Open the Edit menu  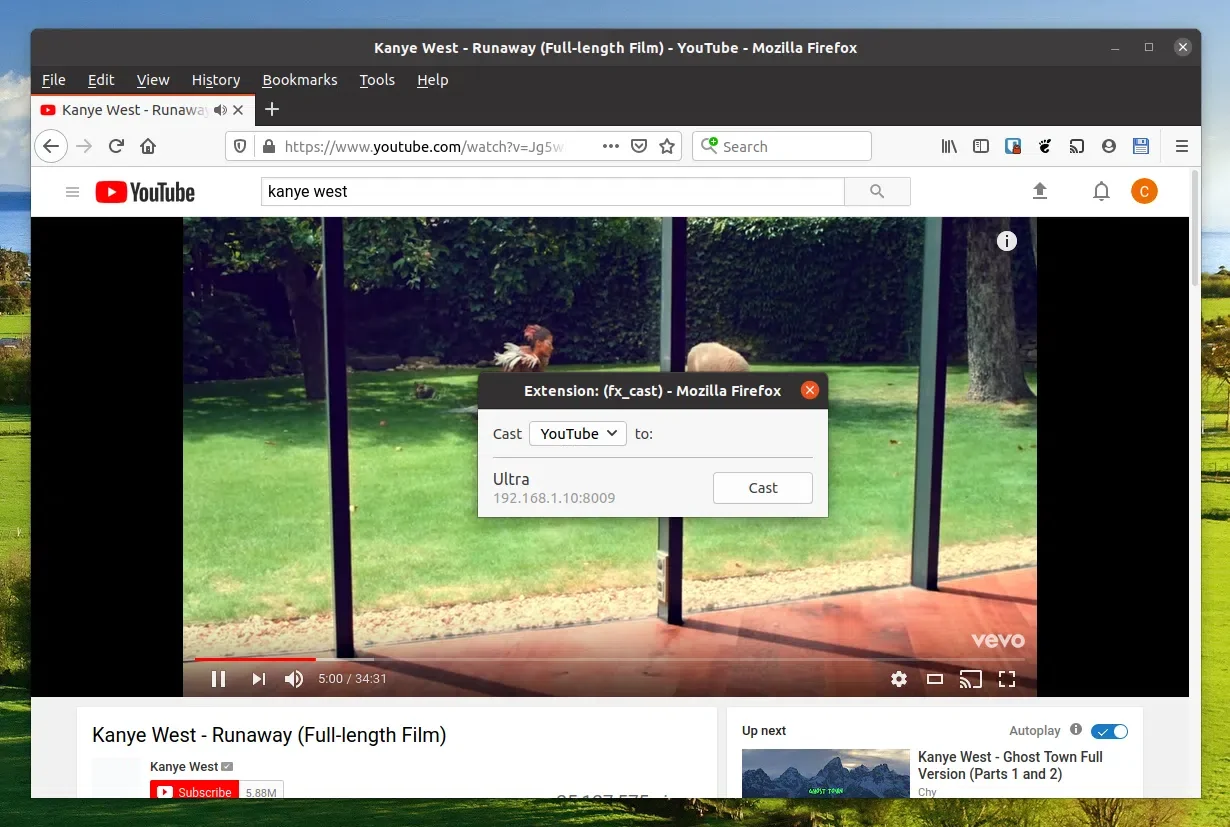point(101,80)
